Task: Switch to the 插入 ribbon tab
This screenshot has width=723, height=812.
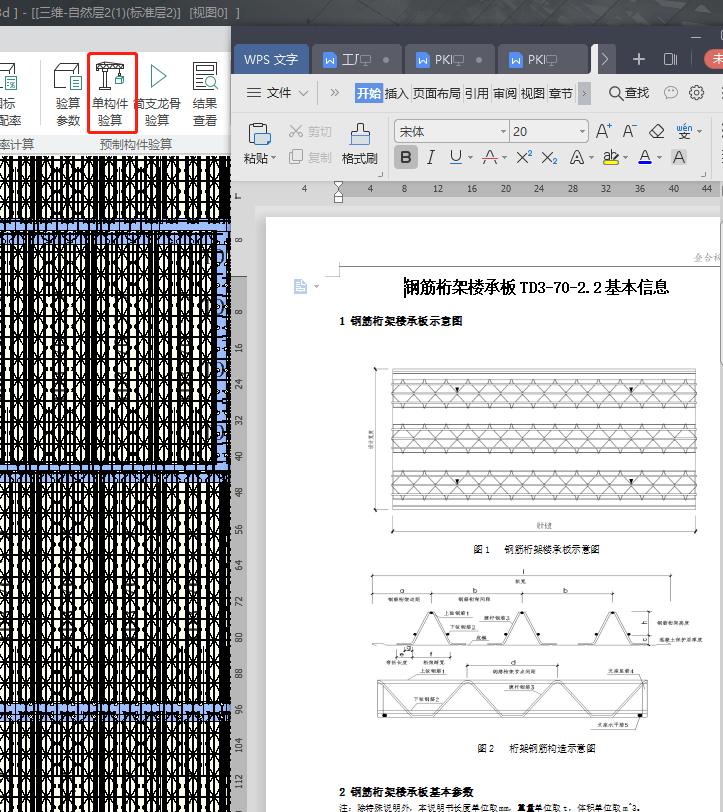Action: (x=397, y=94)
